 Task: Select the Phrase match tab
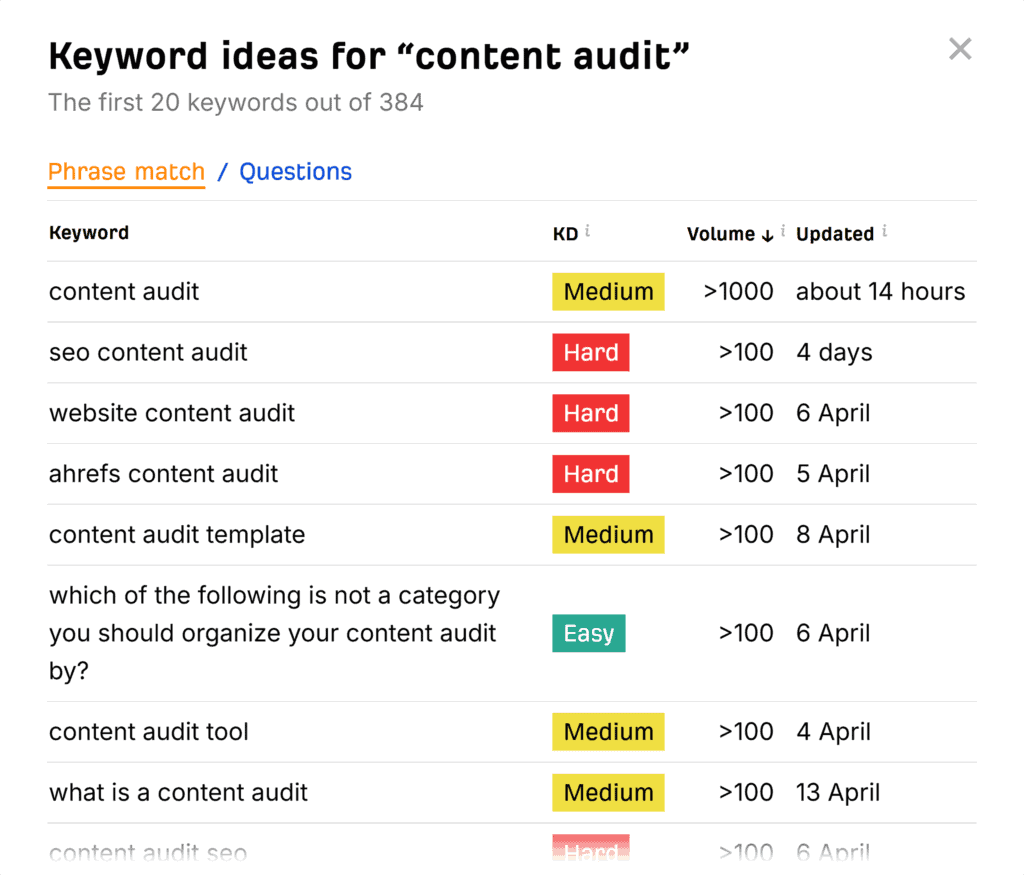126,172
